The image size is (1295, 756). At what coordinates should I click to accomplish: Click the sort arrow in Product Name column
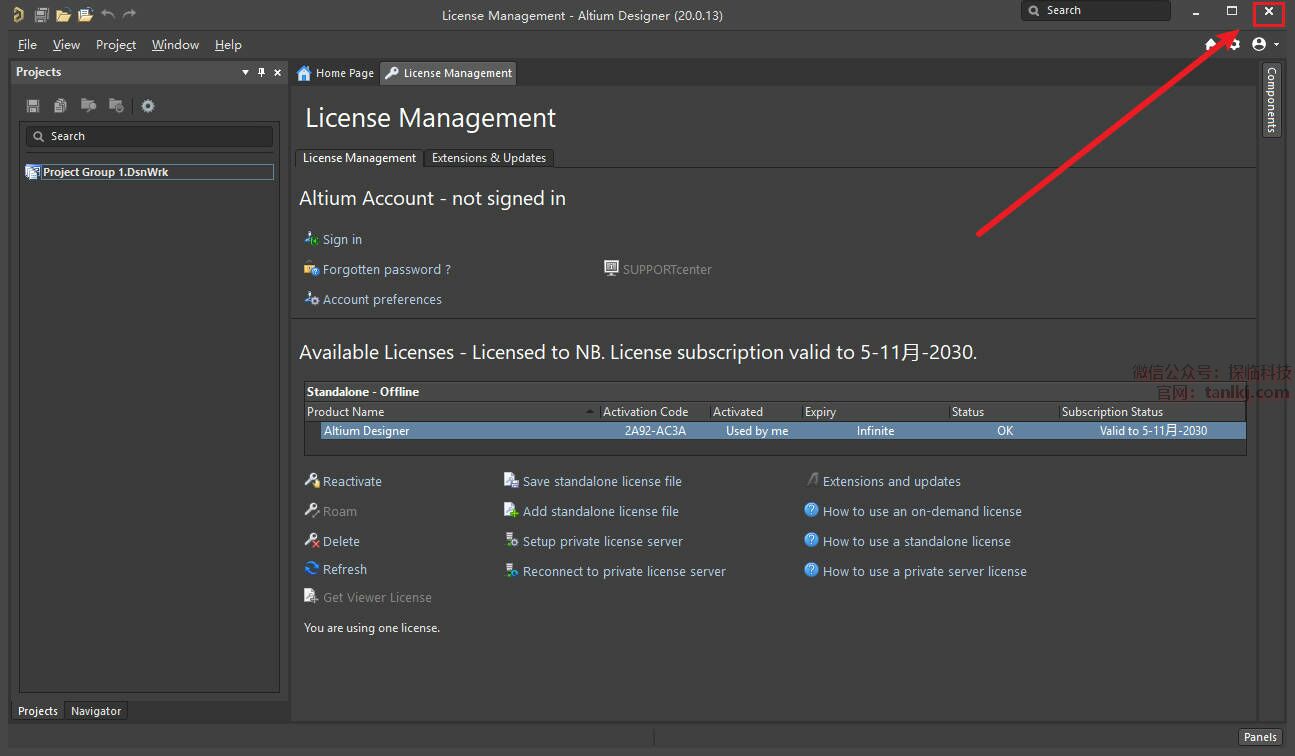(x=590, y=412)
